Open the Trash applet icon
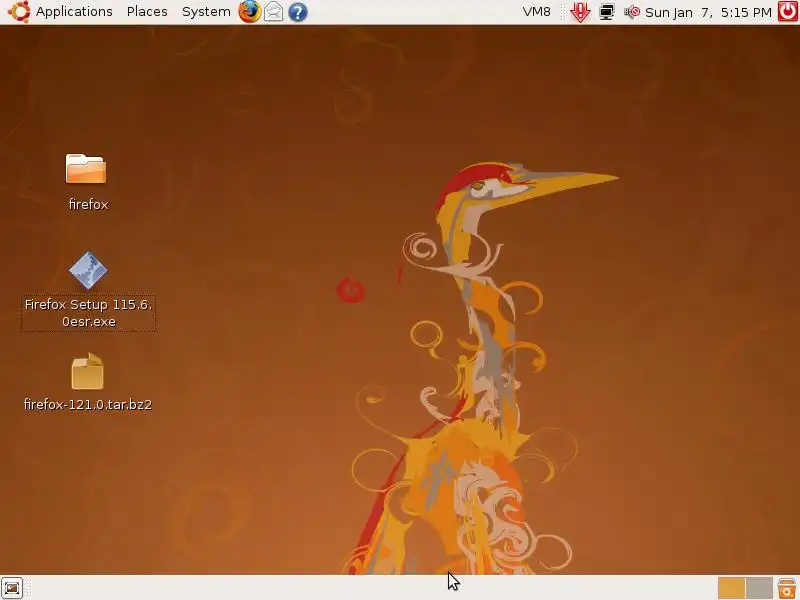This screenshot has height=600, width=800. (787, 588)
